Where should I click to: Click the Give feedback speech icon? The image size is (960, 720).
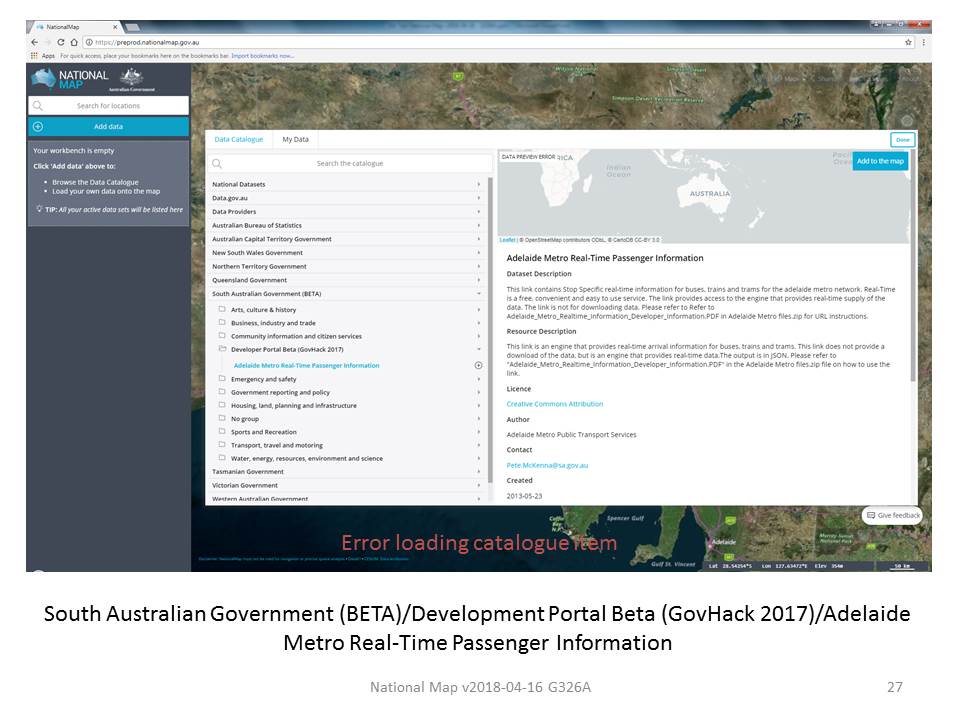[x=871, y=516]
